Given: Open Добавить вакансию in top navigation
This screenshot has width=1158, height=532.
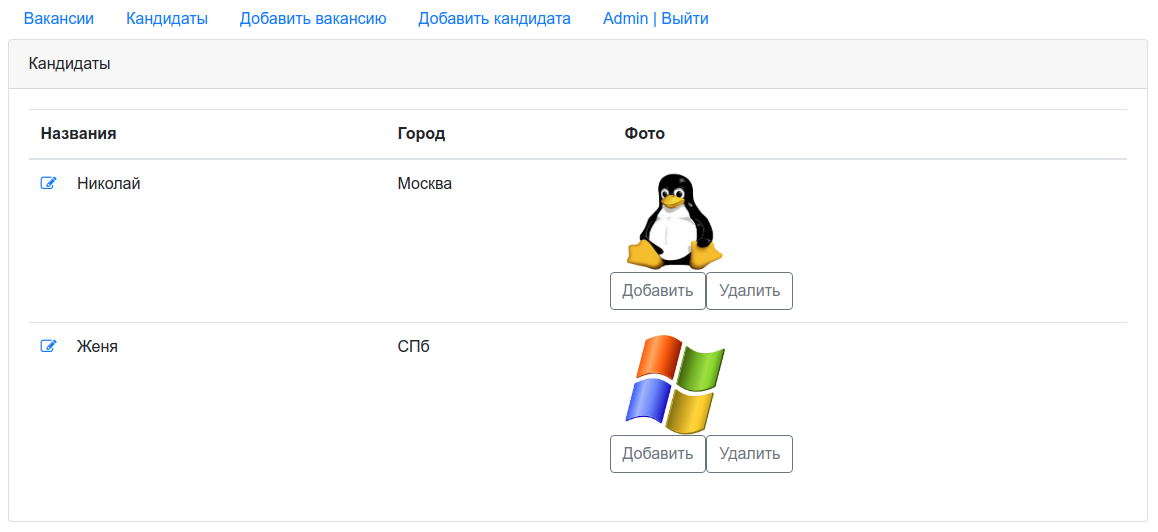Looking at the screenshot, I should click(x=313, y=18).
